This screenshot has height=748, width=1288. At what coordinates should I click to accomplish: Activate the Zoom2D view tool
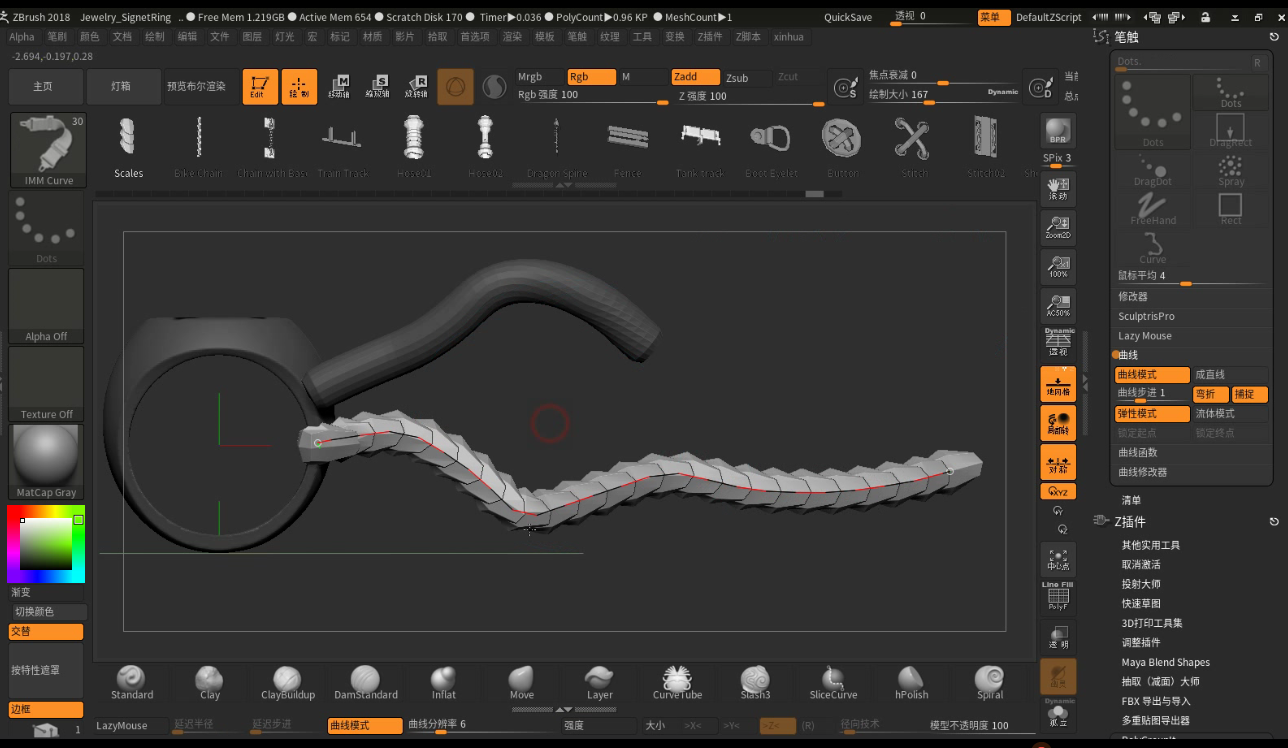[x=1058, y=228]
